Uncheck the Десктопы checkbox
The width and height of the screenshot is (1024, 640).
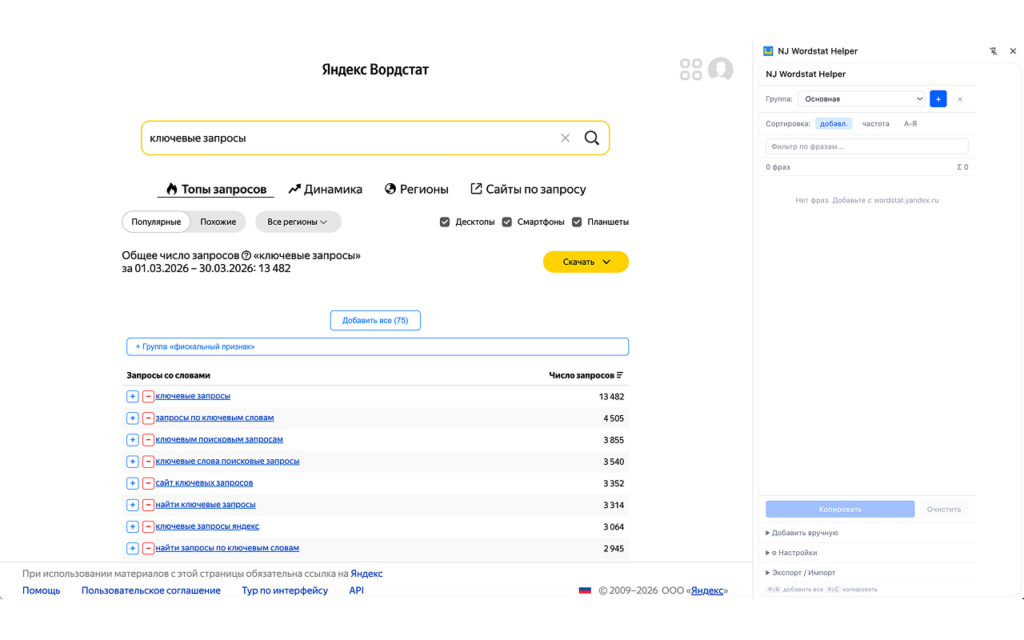pyautogui.click(x=445, y=222)
